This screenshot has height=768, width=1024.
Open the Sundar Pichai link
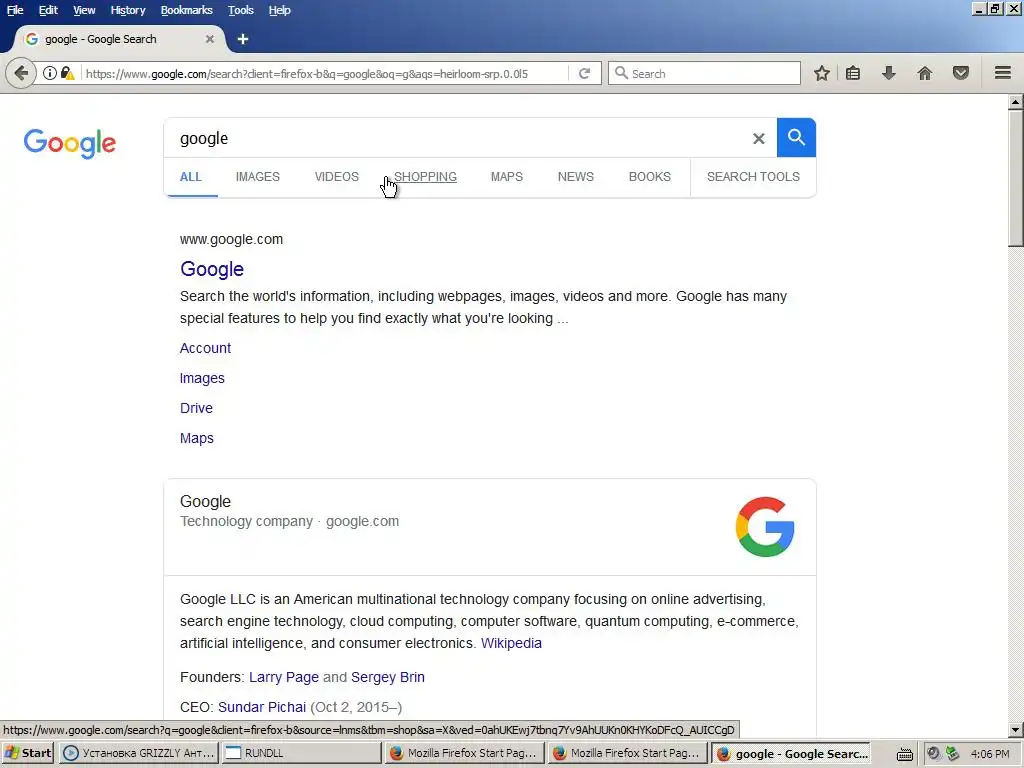click(x=262, y=707)
